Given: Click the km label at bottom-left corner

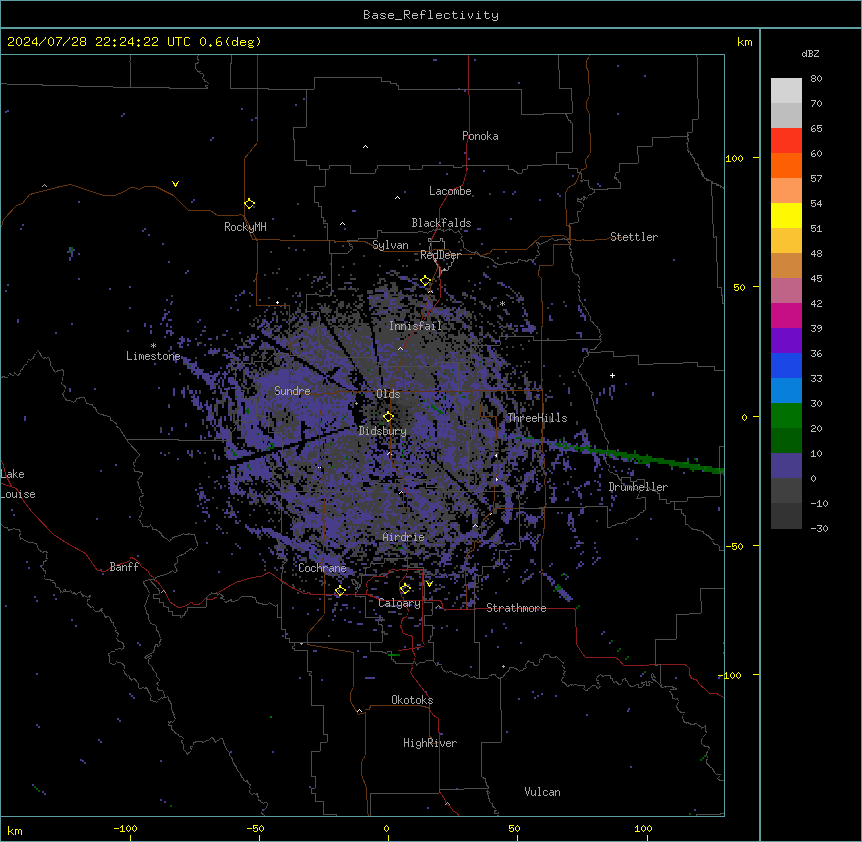Looking at the screenshot, I should pyautogui.click(x=14, y=830).
